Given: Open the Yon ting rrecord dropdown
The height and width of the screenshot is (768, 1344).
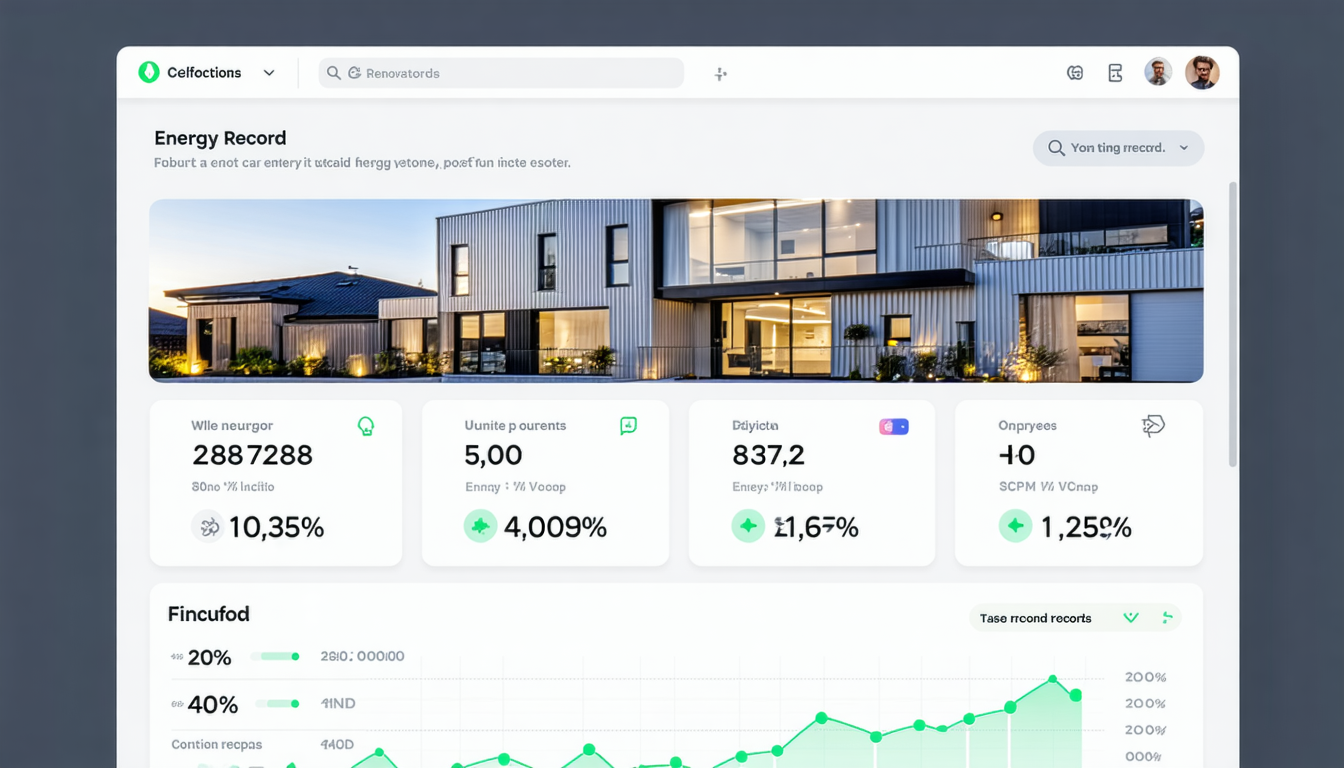Looking at the screenshot, I should click(x=1118, y=148).
